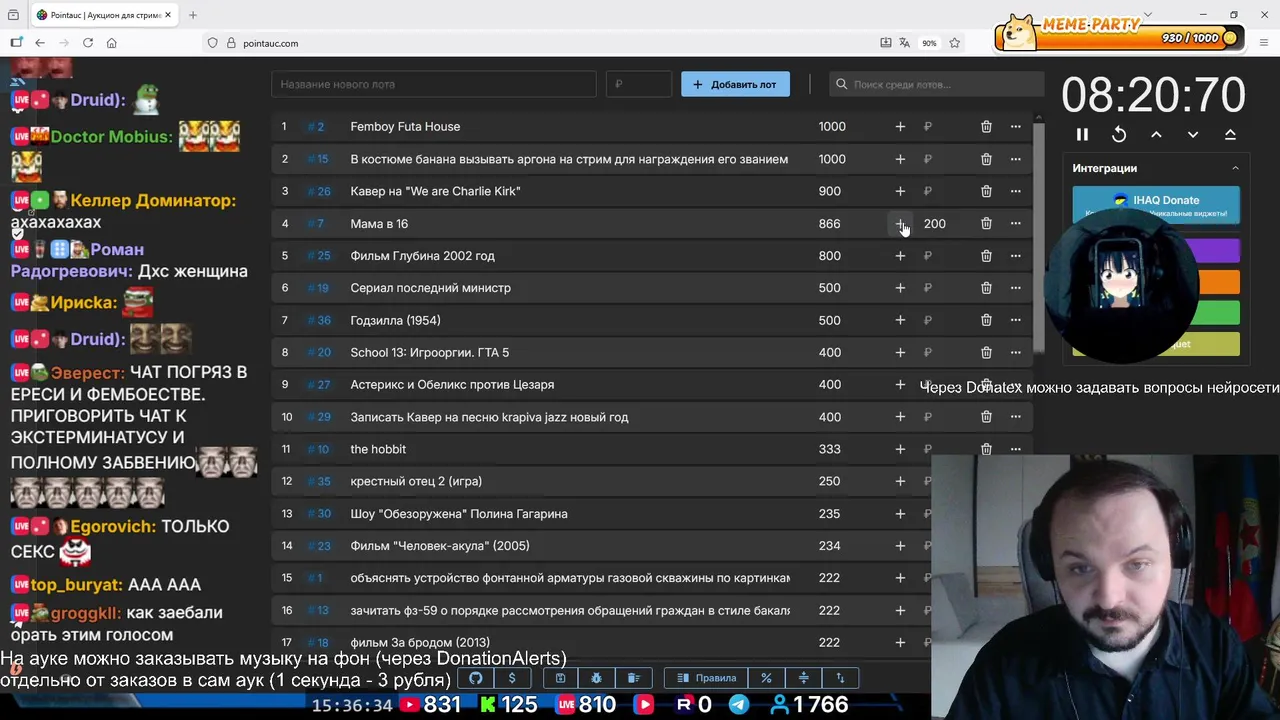Open more options for Сериал последний министр
This screenshot has width=1280, height=720.
[1016, 288]
